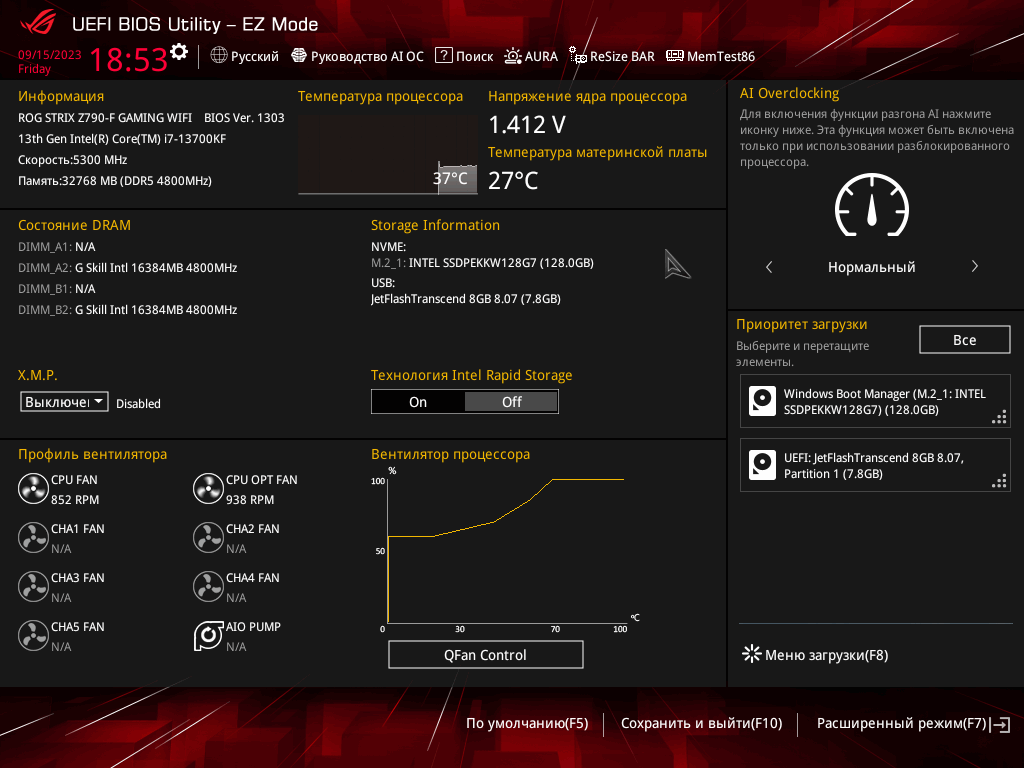1024x768 pixels.
Task: Select the CHA5 FAN icon
Action: point(33,635)
